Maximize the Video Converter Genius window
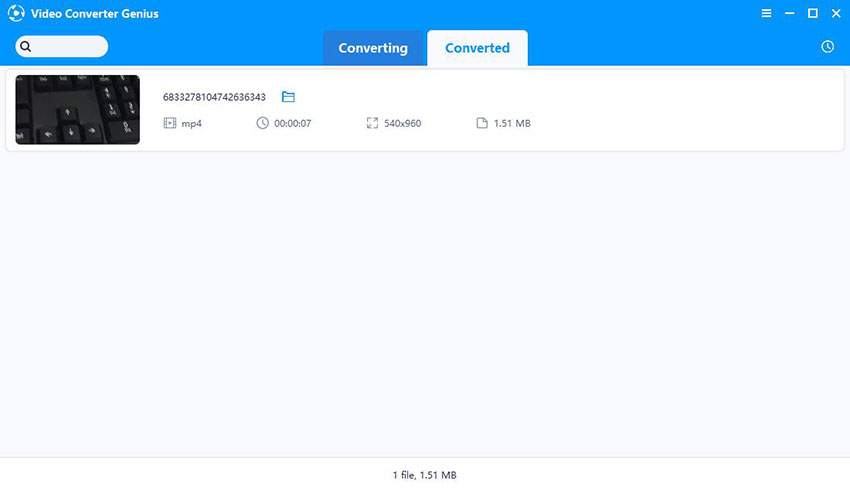Image resolution: width=850 pixels, height=494 pixels. (x=813, y=13)
